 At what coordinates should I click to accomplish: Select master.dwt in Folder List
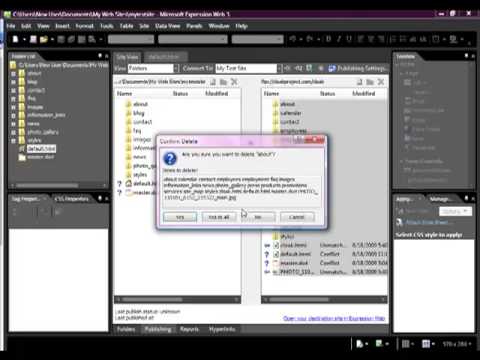pos(41,157)
